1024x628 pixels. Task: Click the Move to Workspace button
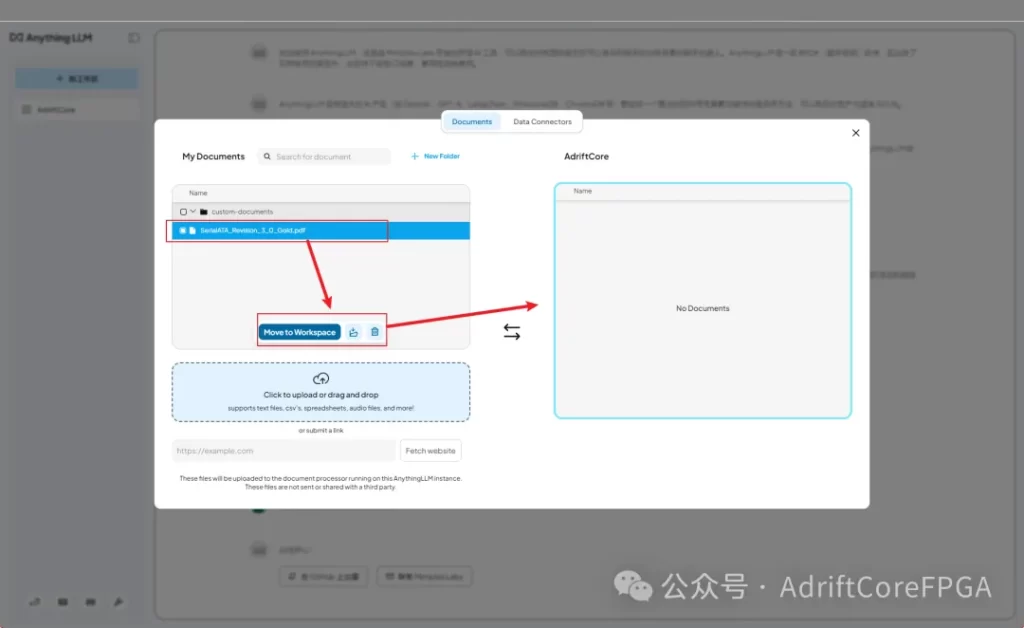click(x=300, y=332)
